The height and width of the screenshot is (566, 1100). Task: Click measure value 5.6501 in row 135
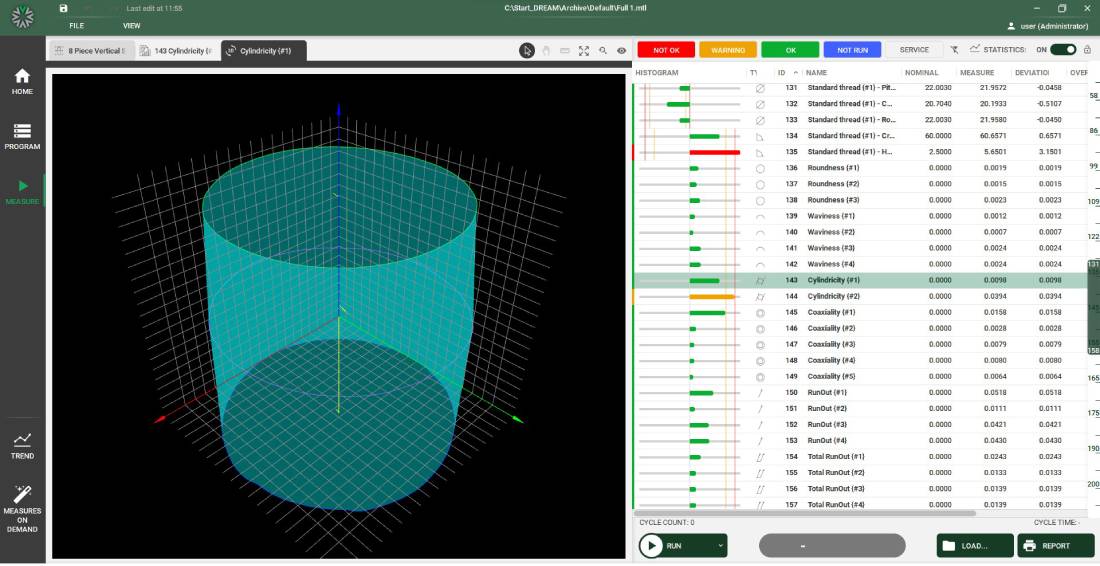(994, 152)
